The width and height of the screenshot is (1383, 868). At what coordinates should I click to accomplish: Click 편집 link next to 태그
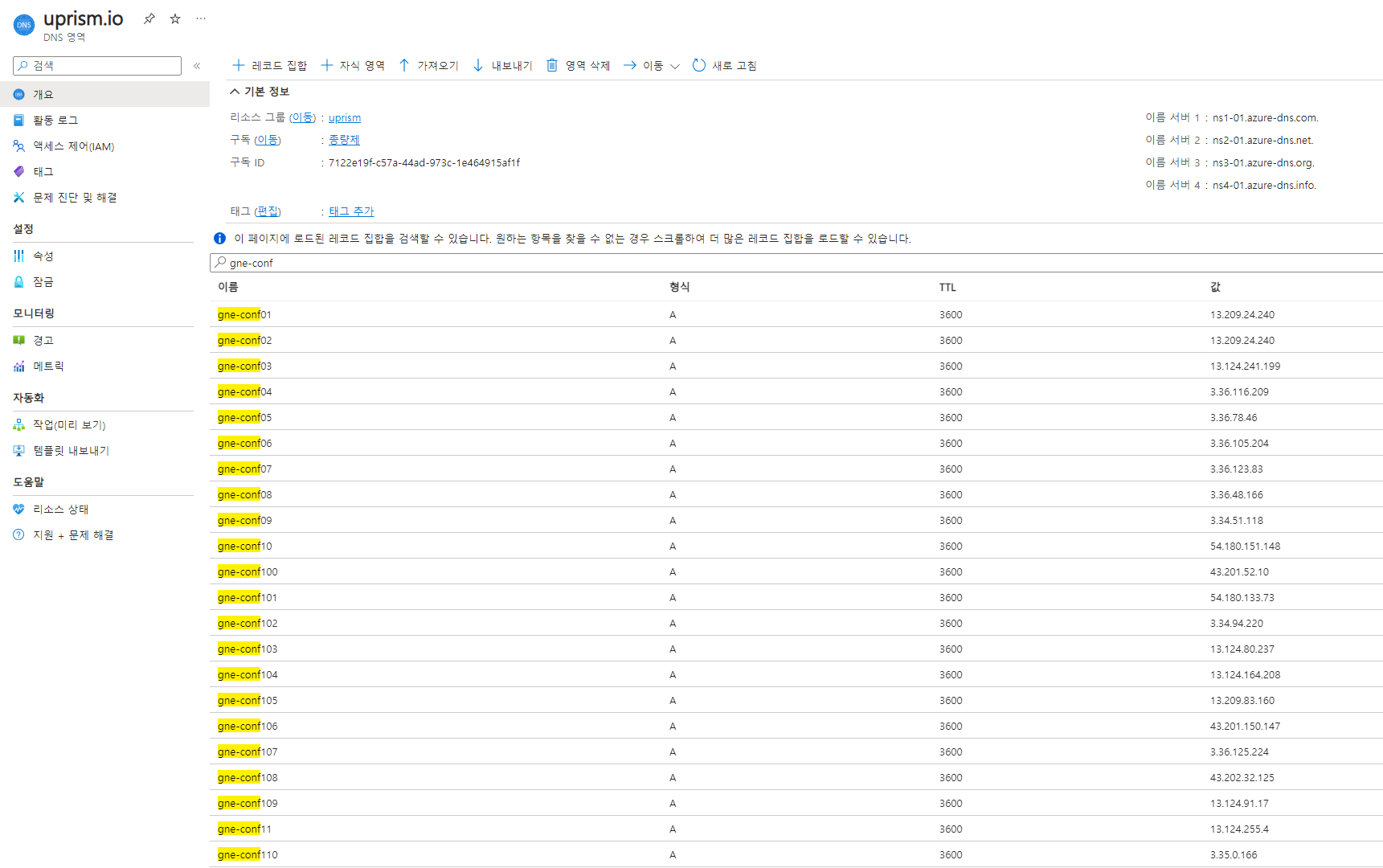pos(268,211)
